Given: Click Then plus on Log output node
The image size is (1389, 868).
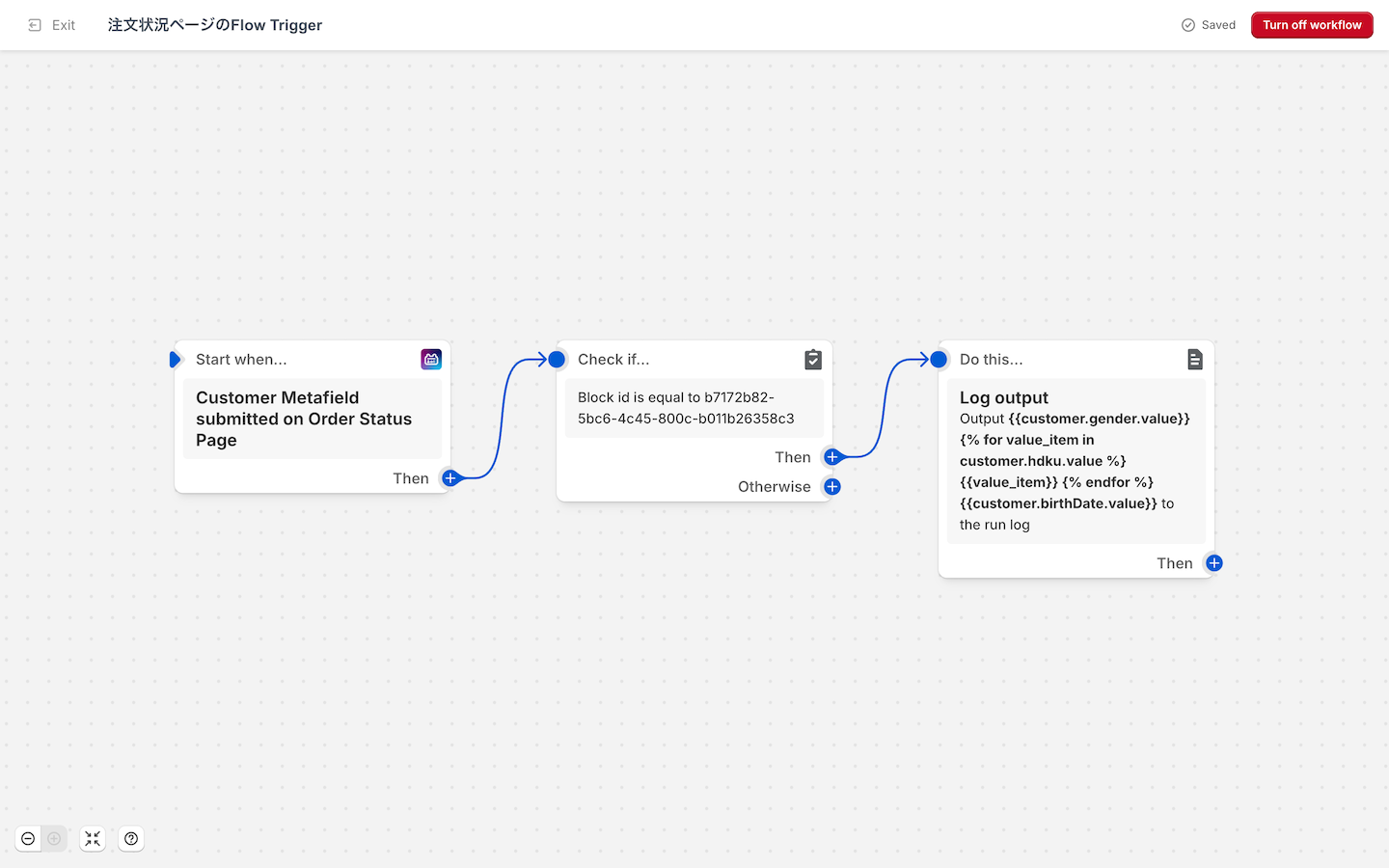Looking at the screenshot, I should tap(1214, 563).
